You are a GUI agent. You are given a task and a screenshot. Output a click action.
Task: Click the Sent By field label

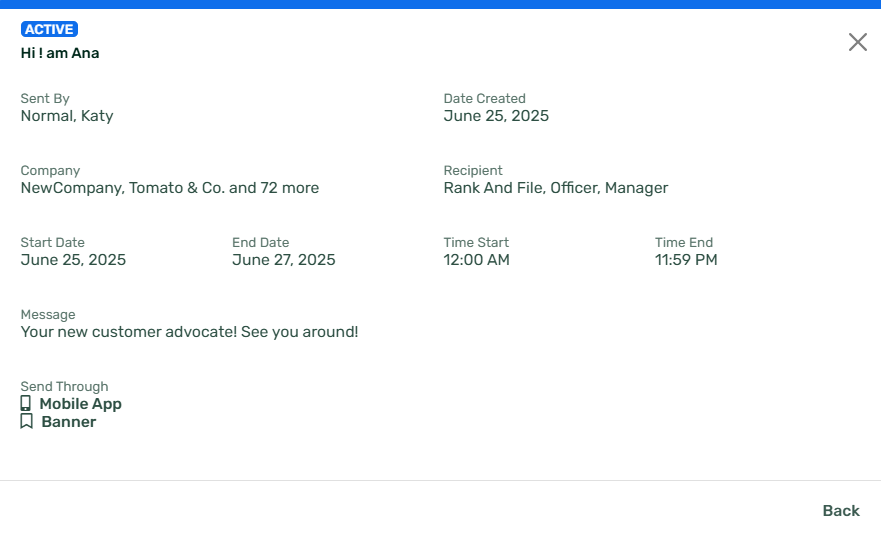[x=45, y=98]
